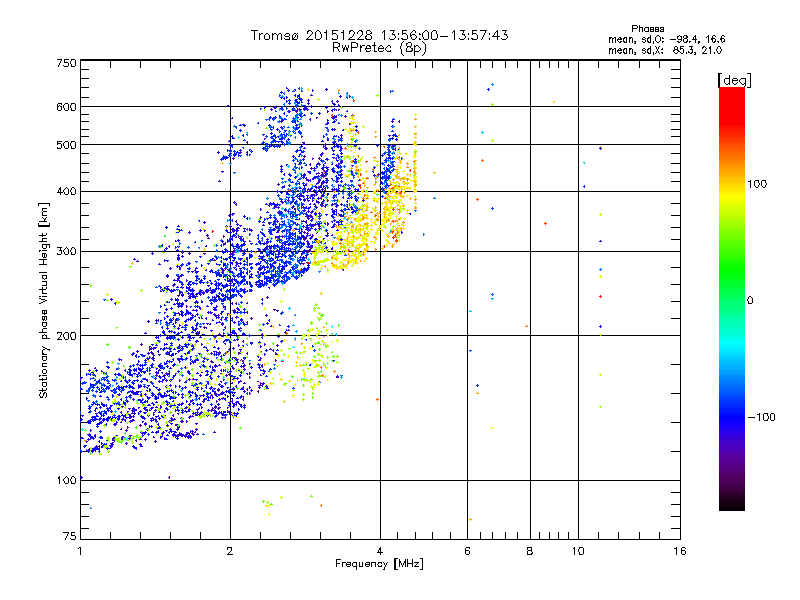Click the 'Stationary phase Virtual Height [km]' axis title
Image resolution: width=800 pixels, height=600 pixels.
click(x=44, y=300)
